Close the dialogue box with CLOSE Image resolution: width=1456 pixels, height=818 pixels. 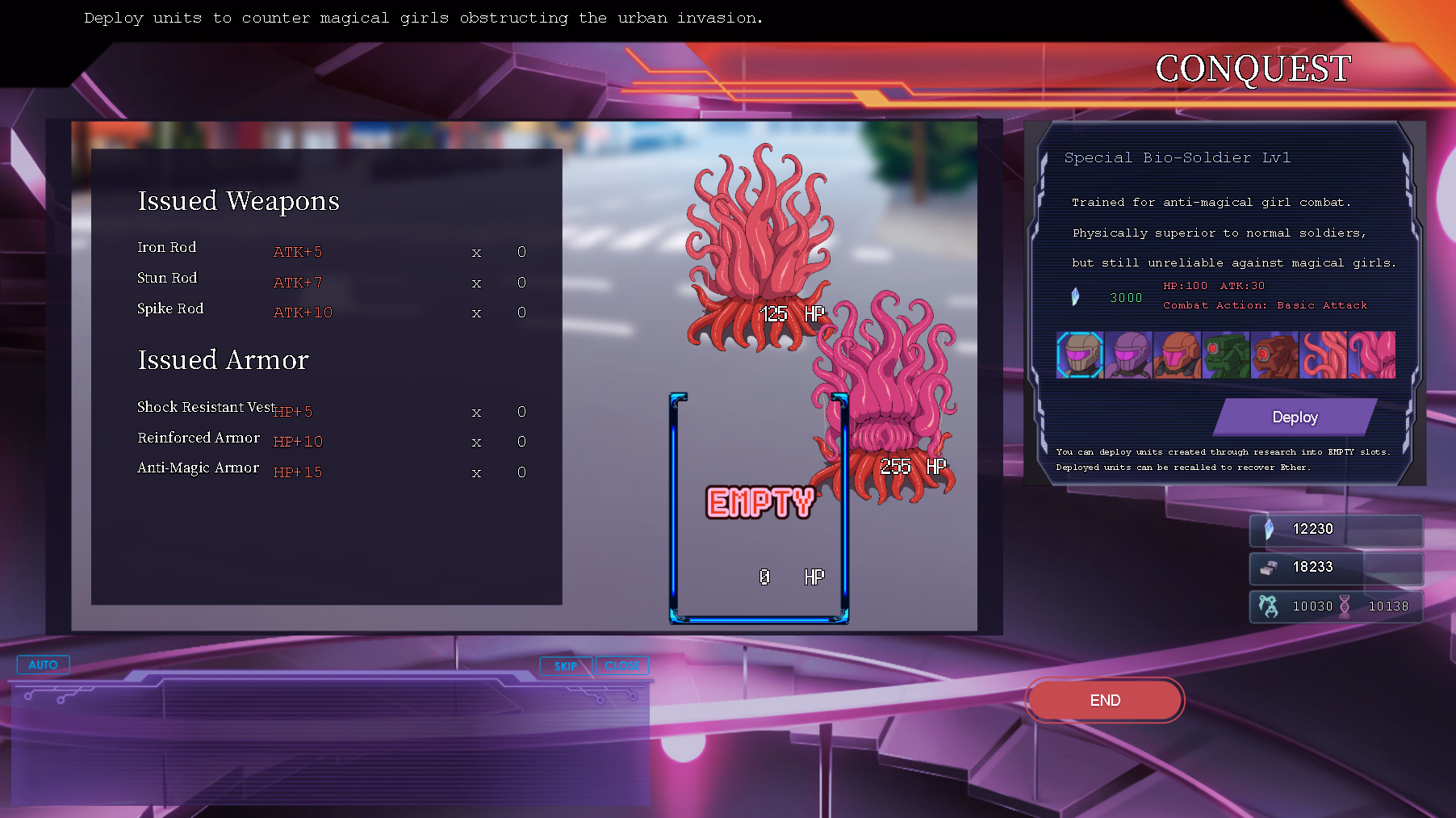(x=621, y=666)
